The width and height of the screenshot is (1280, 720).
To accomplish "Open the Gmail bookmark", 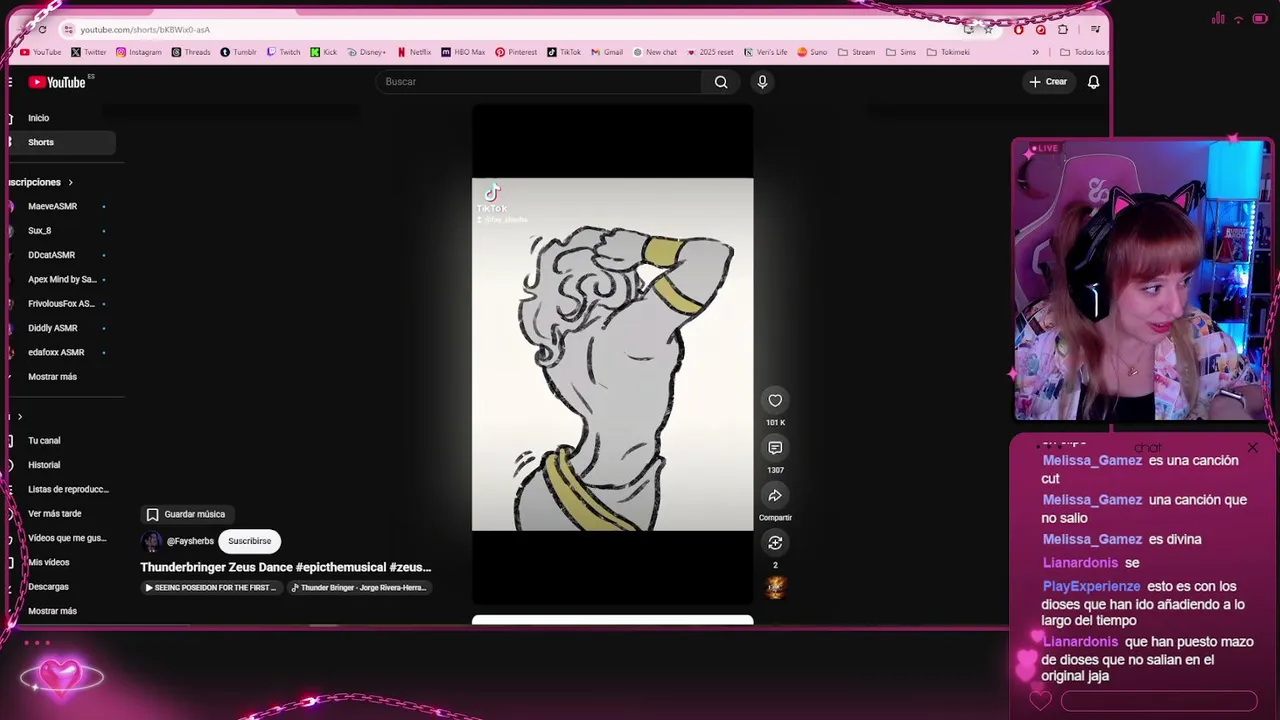I will tap(607, 52).
